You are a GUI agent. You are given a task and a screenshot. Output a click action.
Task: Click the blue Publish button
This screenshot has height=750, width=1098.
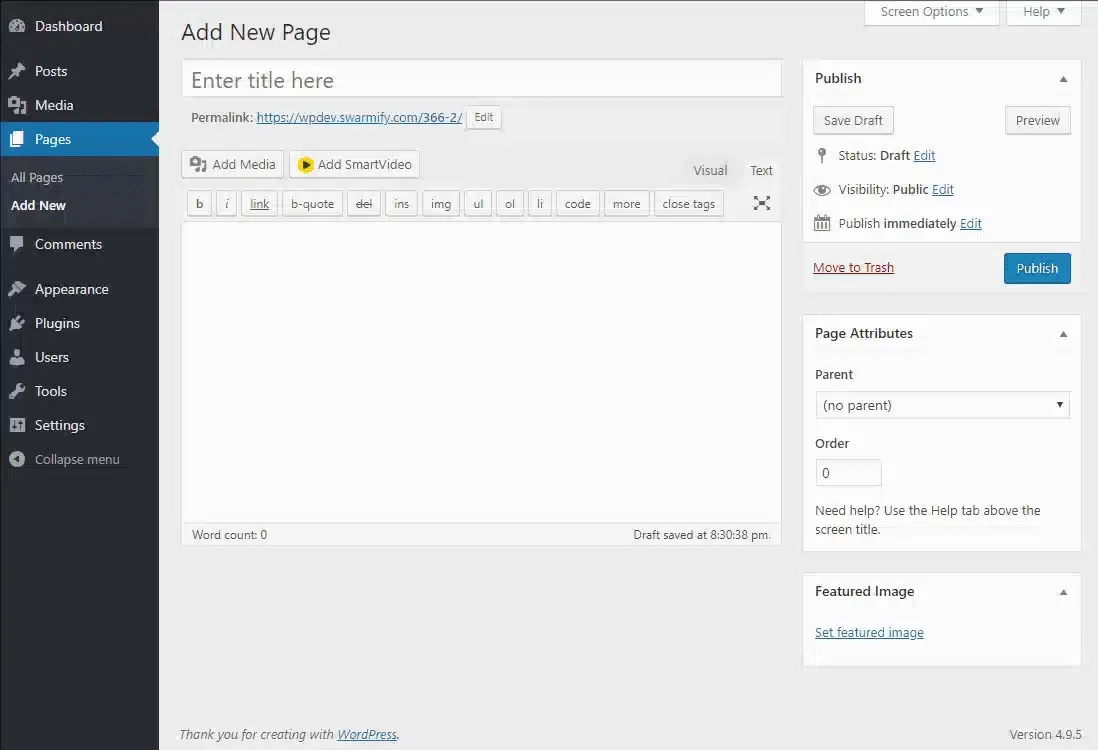coord(1037,268)
